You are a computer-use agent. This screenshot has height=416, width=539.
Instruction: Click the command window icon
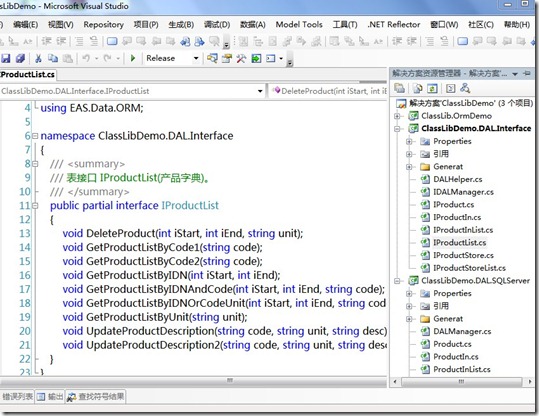coord(271,58)
